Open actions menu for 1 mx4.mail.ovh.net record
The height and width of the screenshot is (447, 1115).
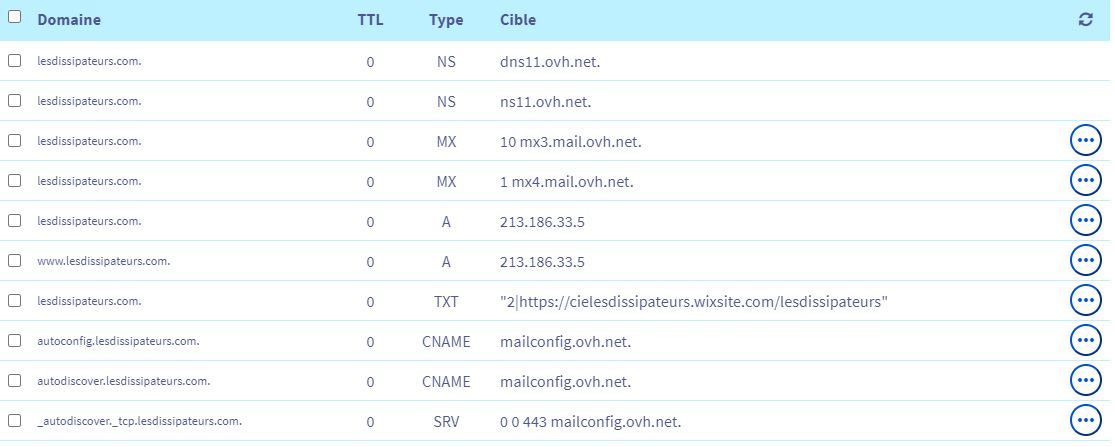tap(1085, 181)
